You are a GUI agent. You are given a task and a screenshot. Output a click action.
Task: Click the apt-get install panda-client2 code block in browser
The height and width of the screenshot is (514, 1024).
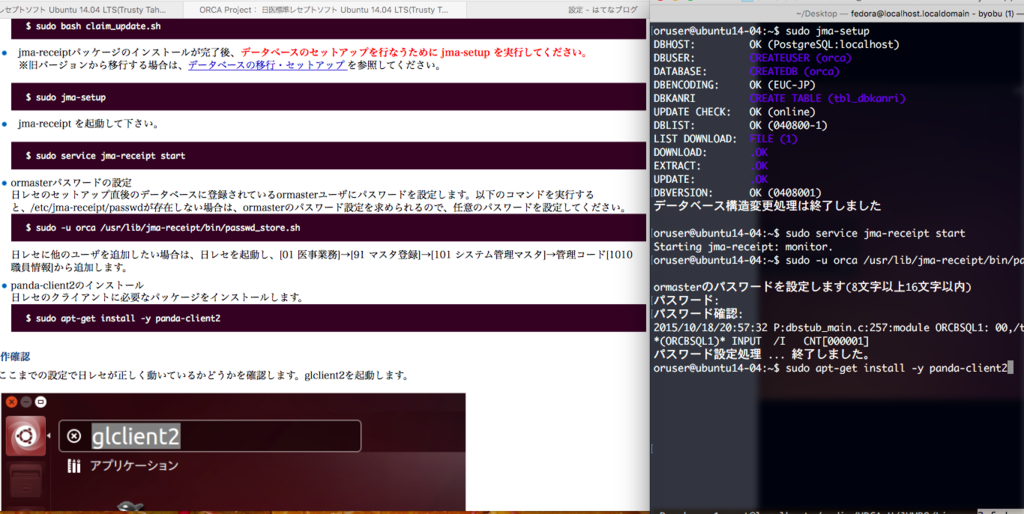pos(329,318)
